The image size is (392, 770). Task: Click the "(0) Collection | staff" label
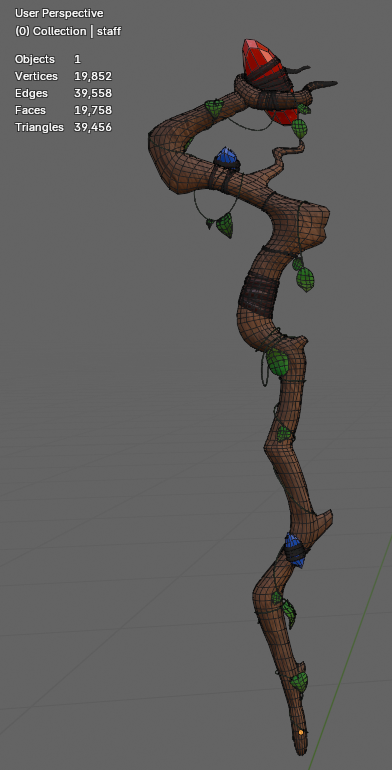pyautogui.click(x=68, y=31)
